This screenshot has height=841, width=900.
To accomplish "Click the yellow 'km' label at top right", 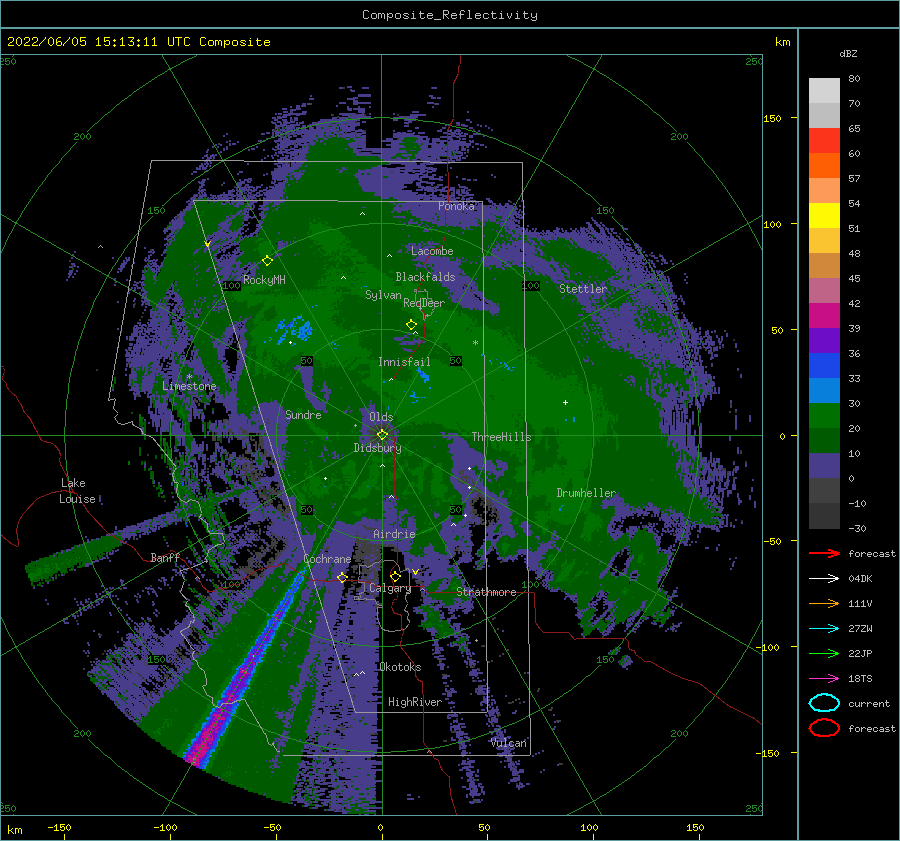I will 782,42.
